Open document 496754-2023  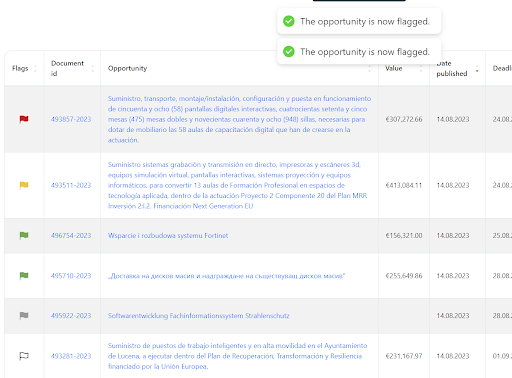pos(71,235)
